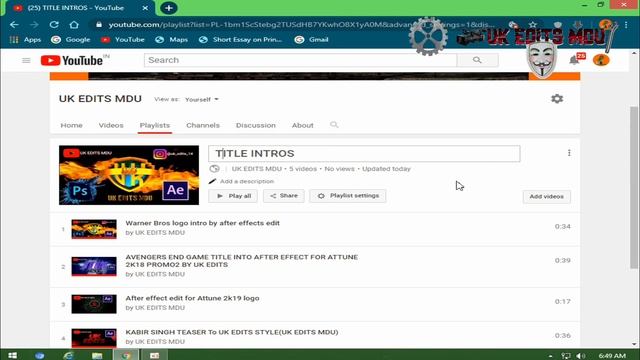Open the Discussion tab
The width and height of the screenshot is (640, 360).
coord(256,125)
